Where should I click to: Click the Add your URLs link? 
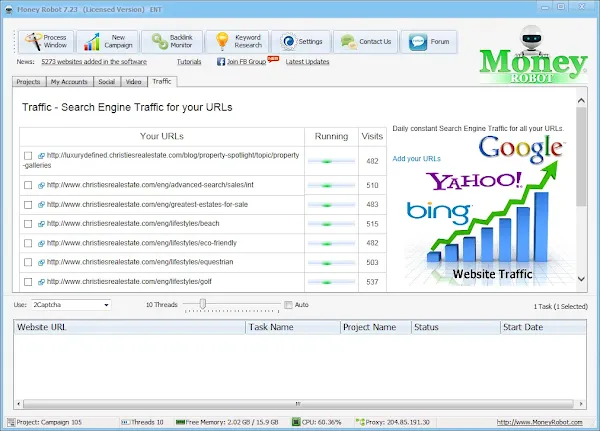point(416,158)
